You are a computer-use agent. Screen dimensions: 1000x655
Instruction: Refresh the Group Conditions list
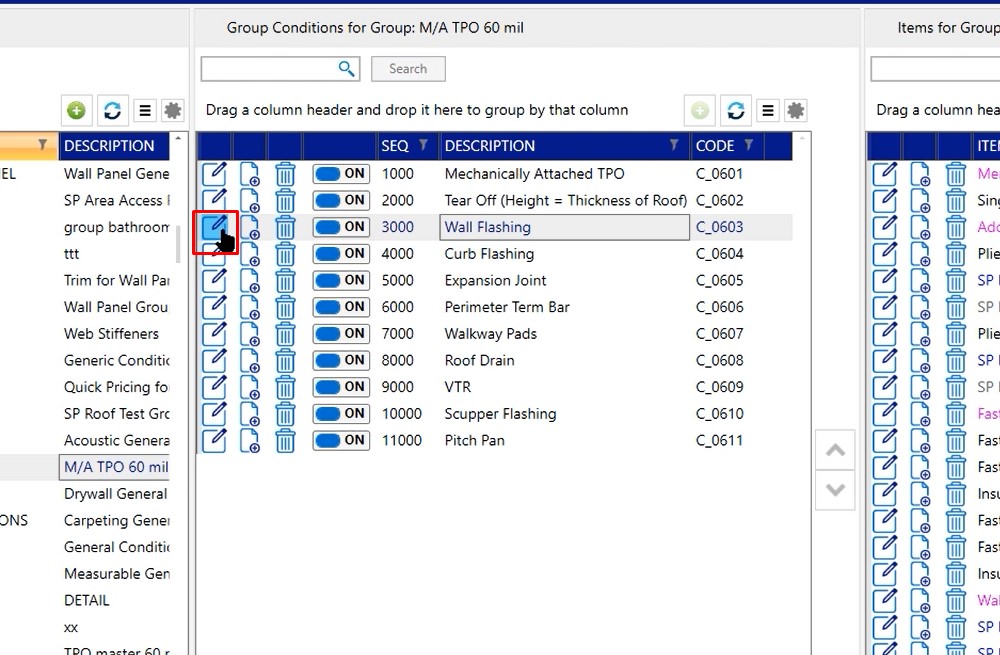736,110
